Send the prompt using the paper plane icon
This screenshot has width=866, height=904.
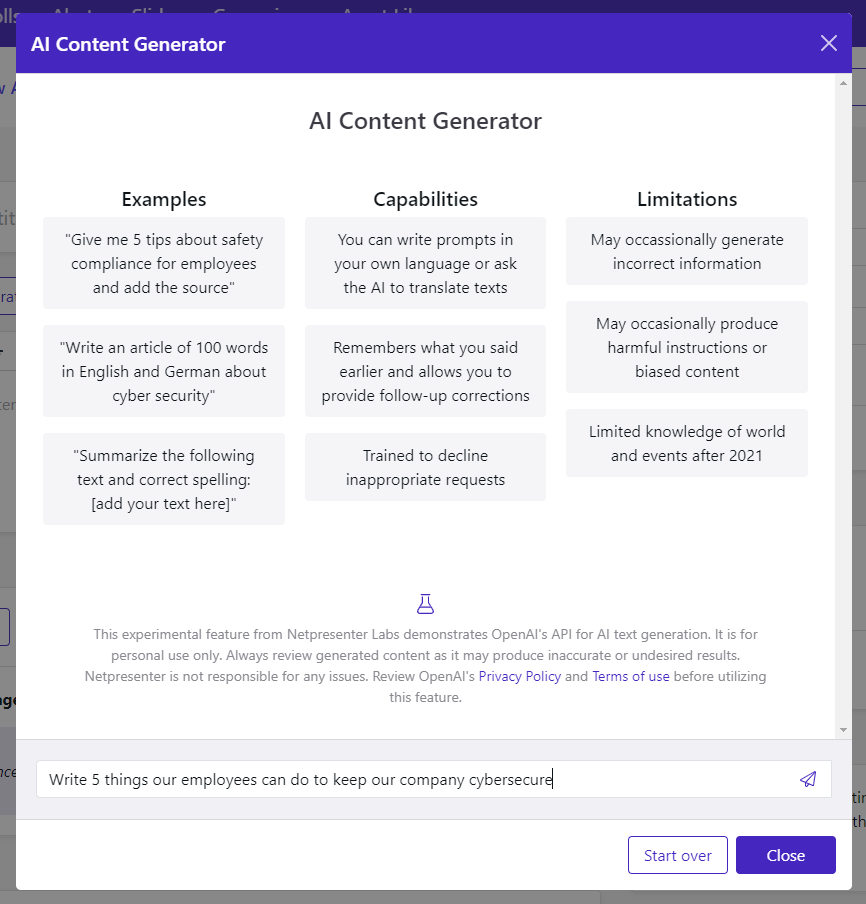point(808,779)
